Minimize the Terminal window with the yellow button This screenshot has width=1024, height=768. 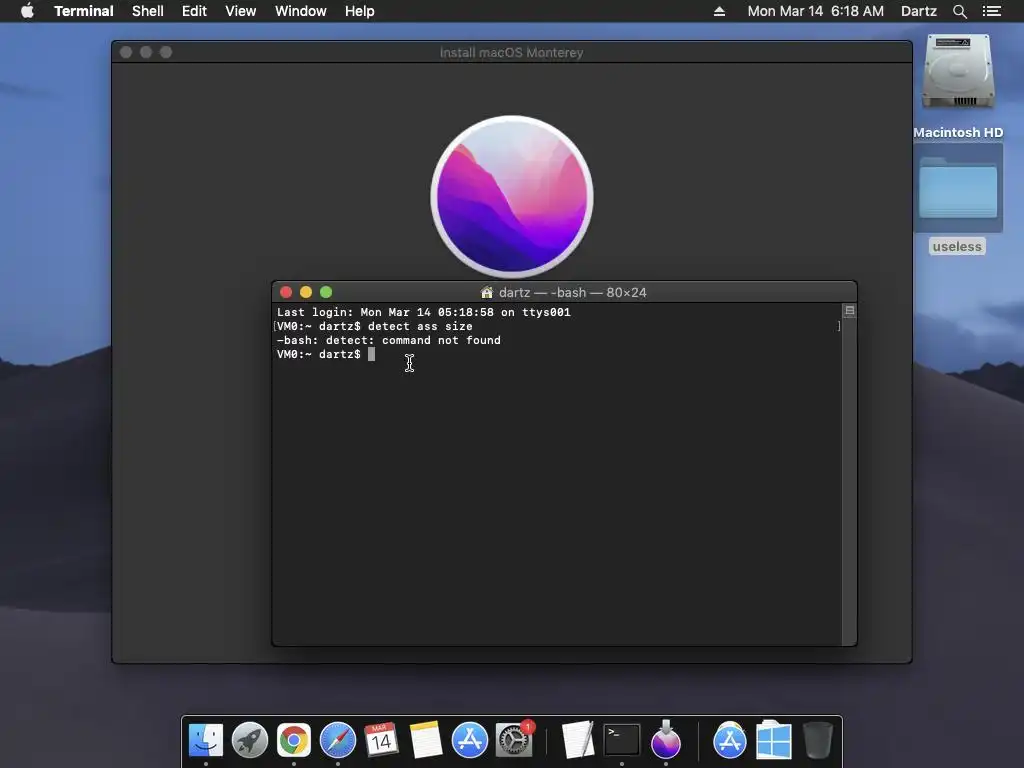click(x=306, y=292)
